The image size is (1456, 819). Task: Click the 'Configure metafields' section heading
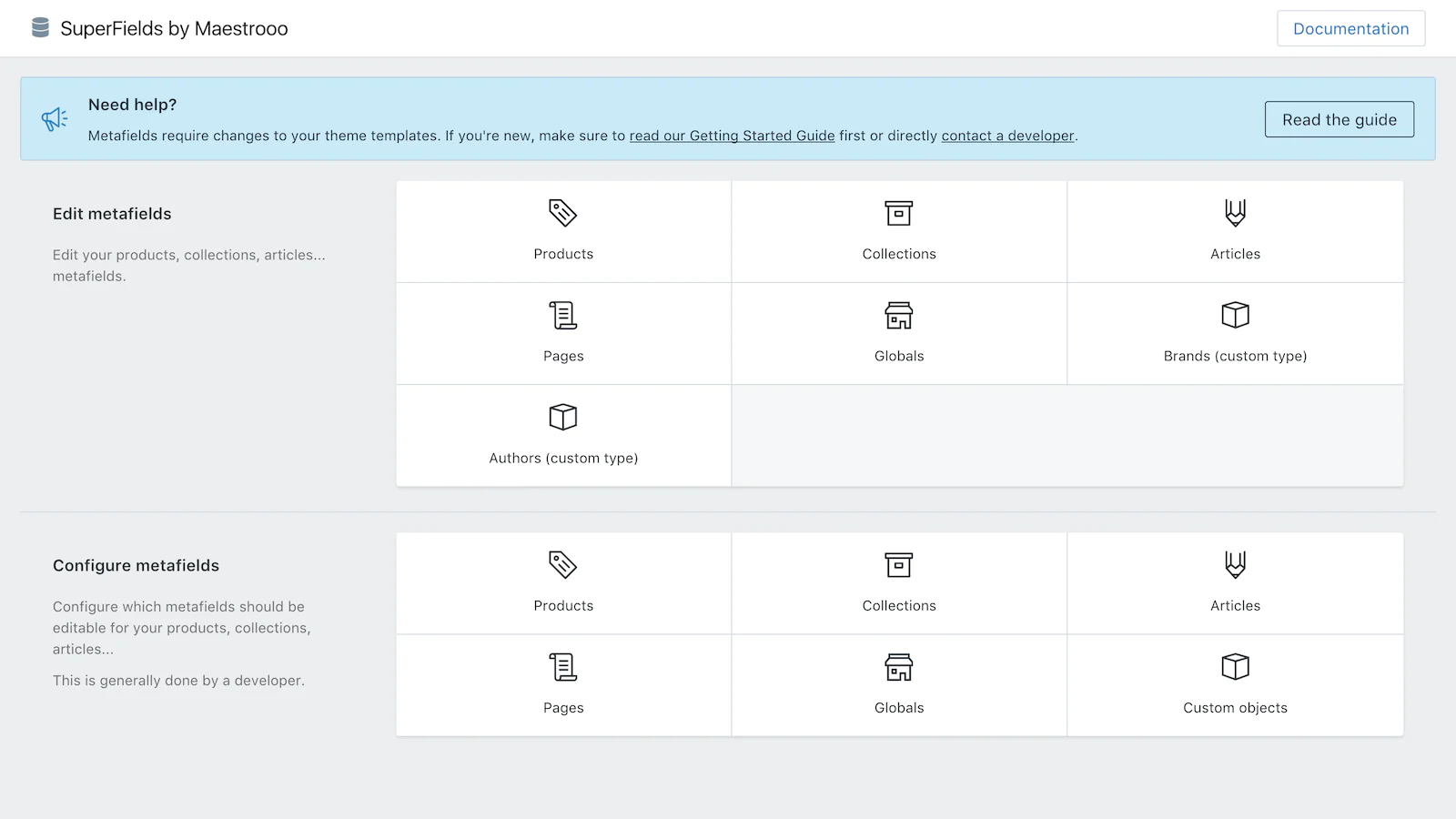point(136,565)
